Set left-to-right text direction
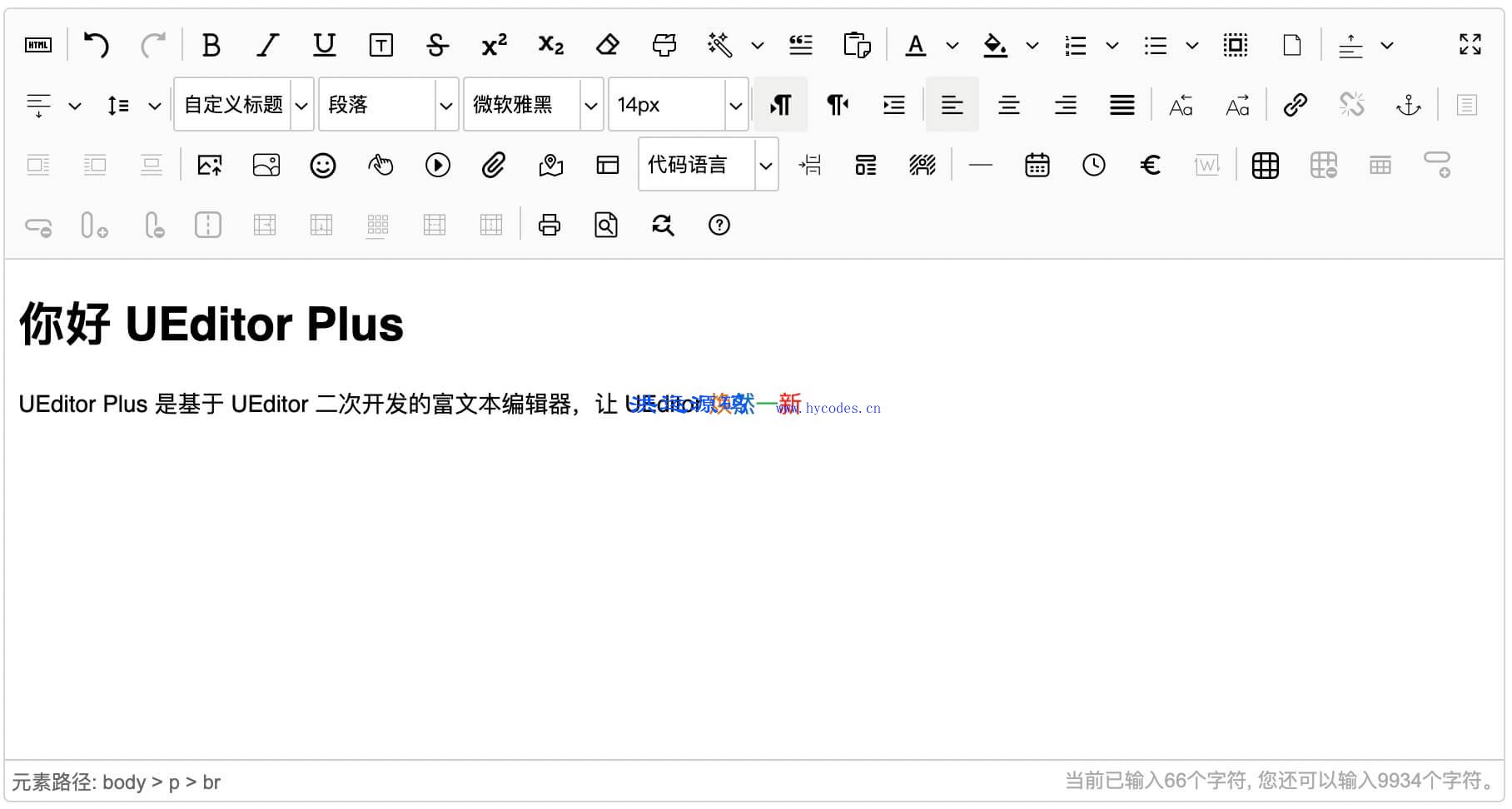The width and height of the screenshot is (1512, 809). 781,105
